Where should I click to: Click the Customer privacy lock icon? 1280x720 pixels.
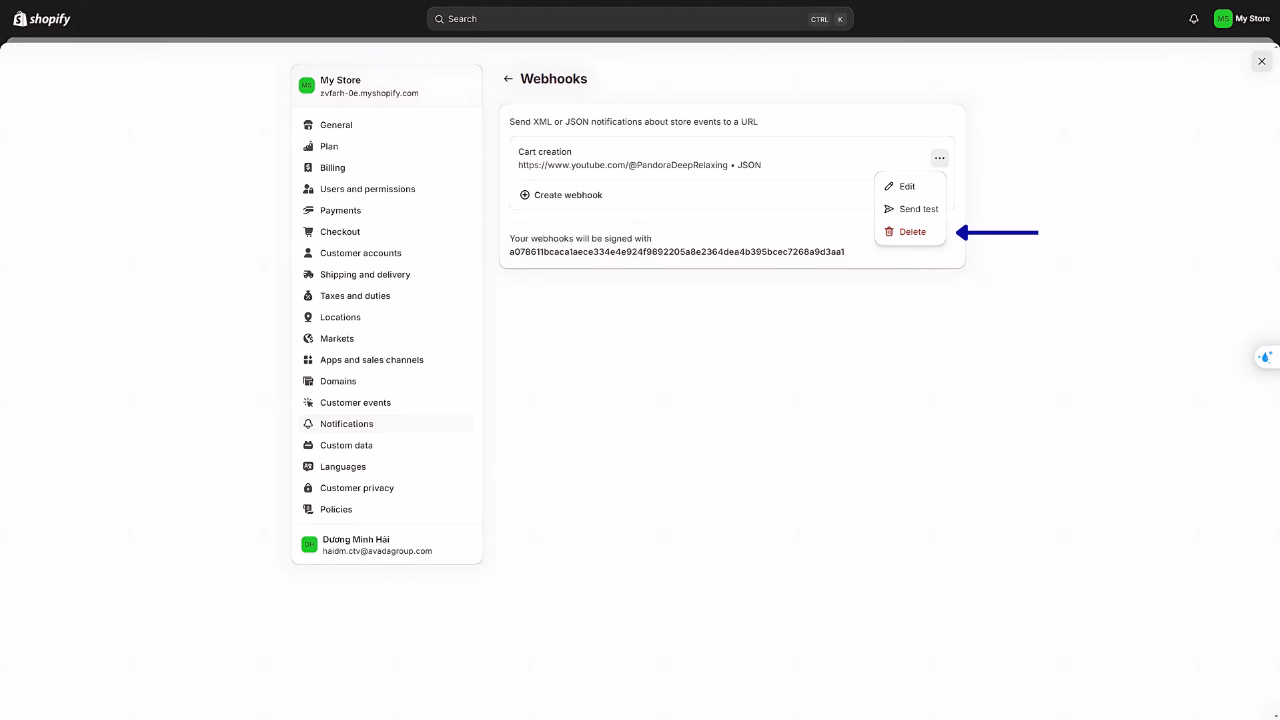tap(308, 488)
